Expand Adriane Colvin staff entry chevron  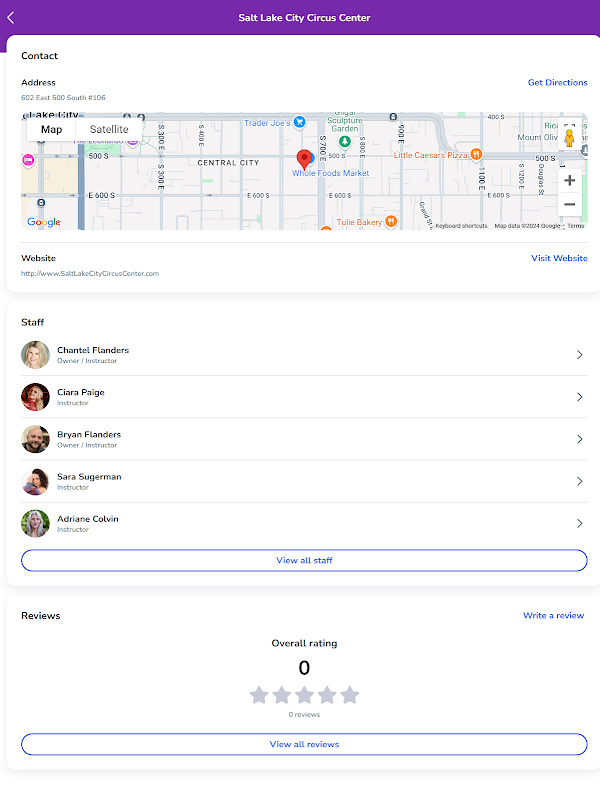580,523
